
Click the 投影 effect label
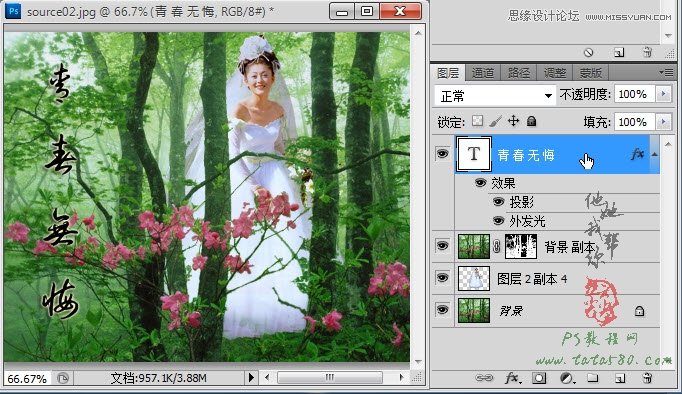[x=522, y=202]
